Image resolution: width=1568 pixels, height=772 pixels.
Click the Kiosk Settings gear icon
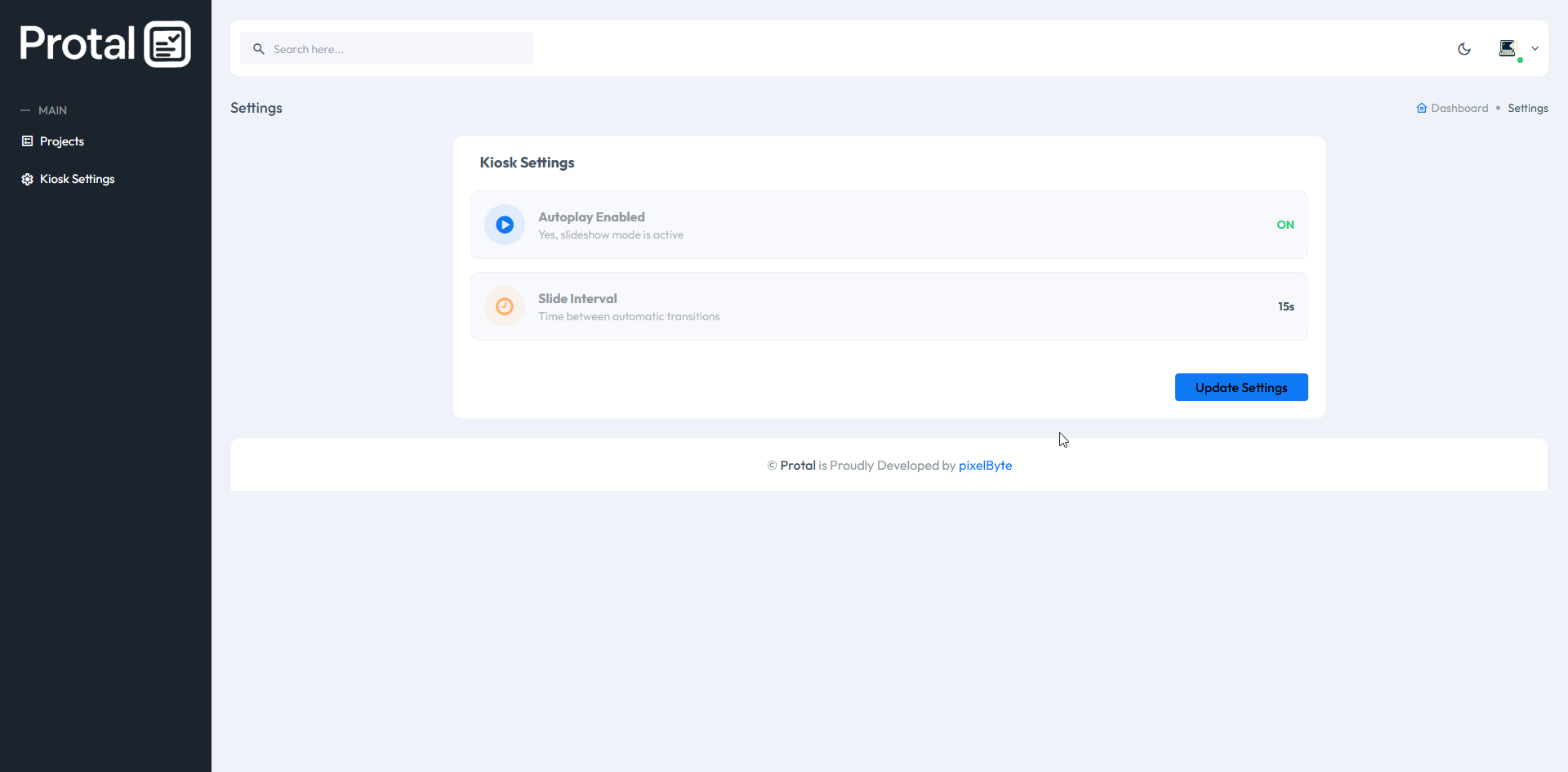click(26, 179)
